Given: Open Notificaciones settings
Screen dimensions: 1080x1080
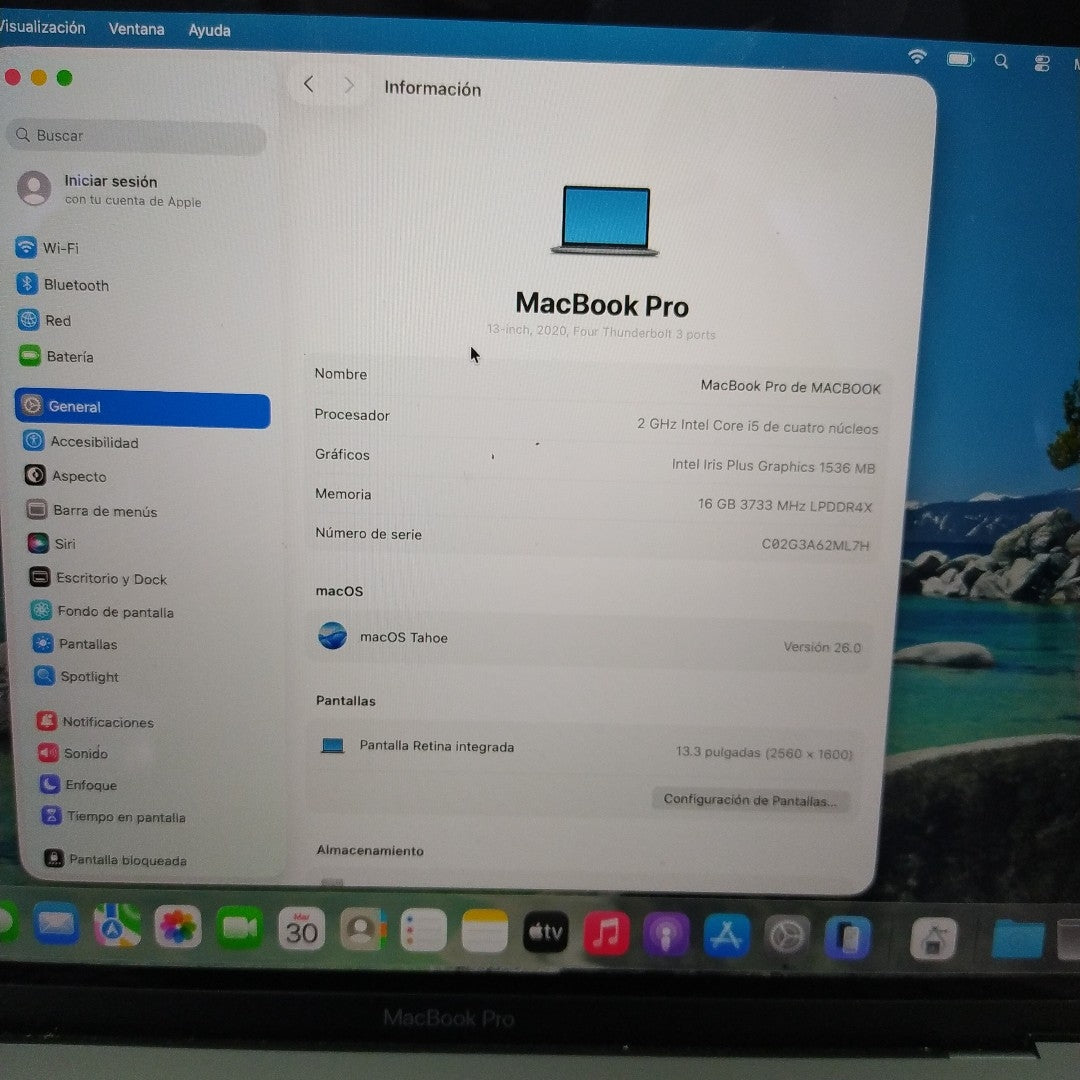Looking at the screenshot, I should coord(107,722).
